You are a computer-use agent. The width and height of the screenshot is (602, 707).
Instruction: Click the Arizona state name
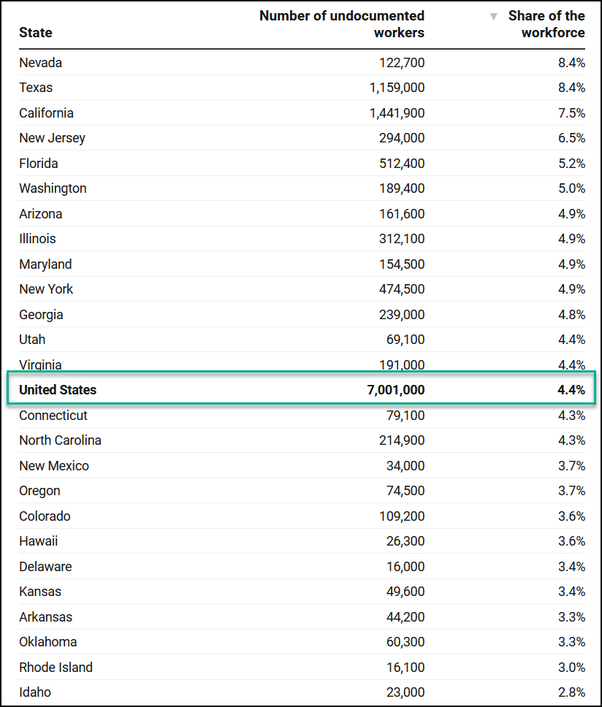click(x=40, y=214)
